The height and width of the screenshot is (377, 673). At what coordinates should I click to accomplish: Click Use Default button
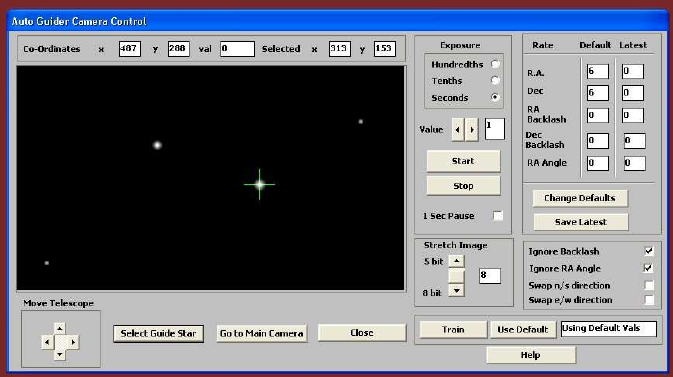coord(523,329)
